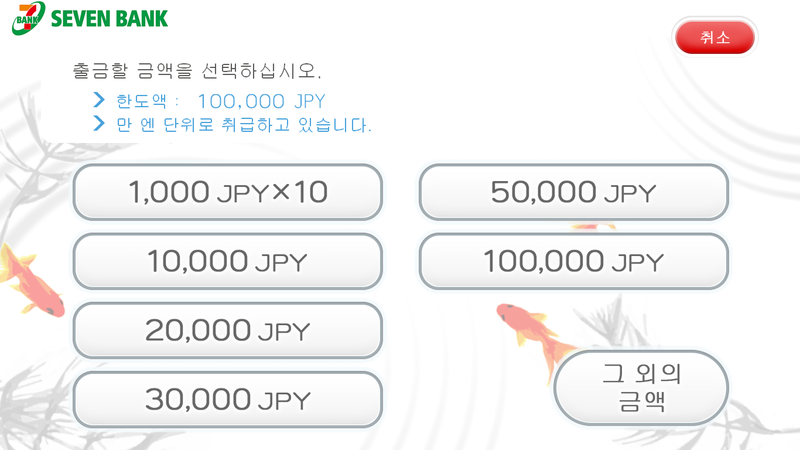Click the 만 엔 단위로 취급하고 있습니다 notice
800x450 pixels.
click(244, 124)
